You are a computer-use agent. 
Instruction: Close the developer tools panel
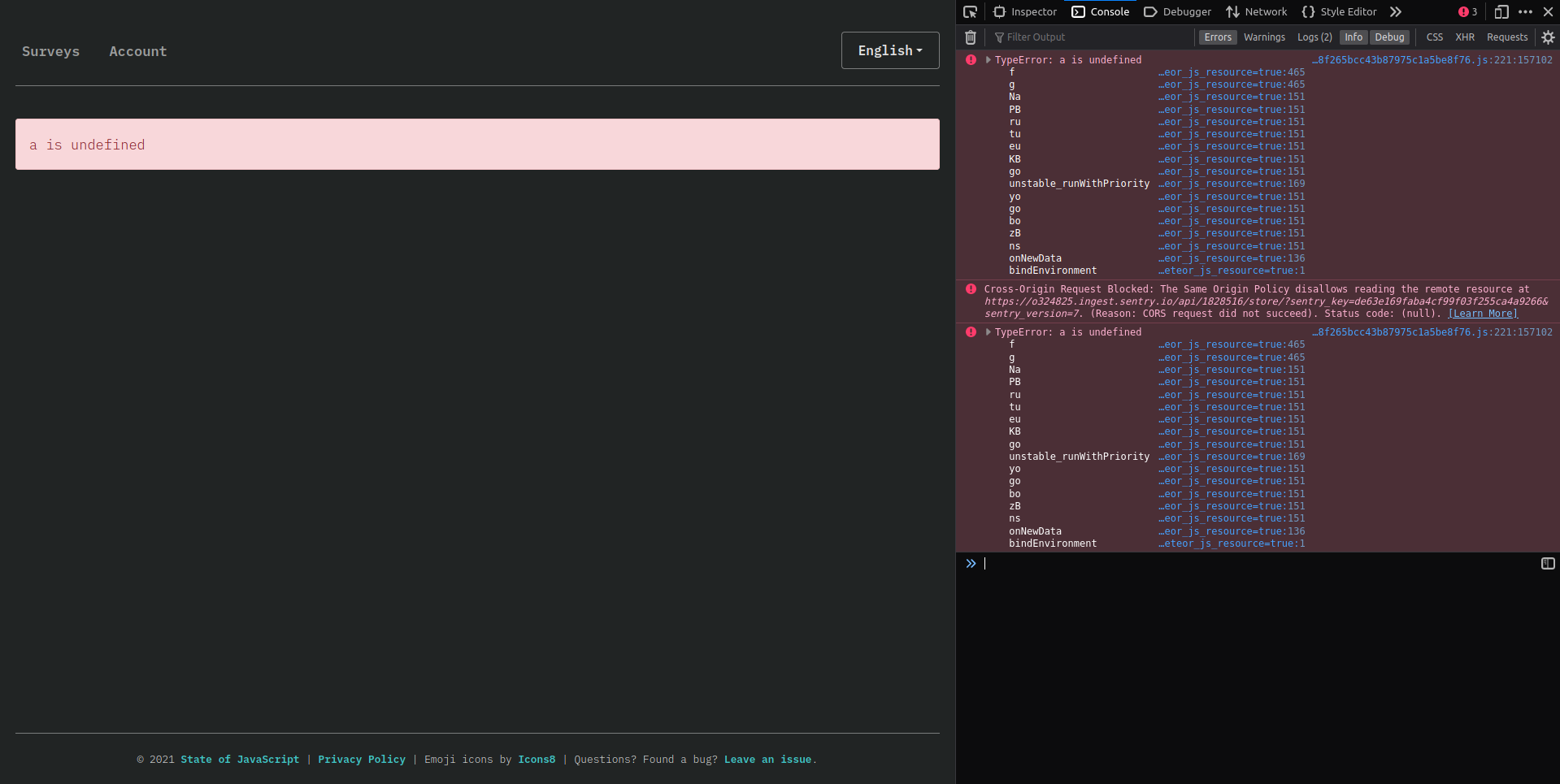(1548, 12)
